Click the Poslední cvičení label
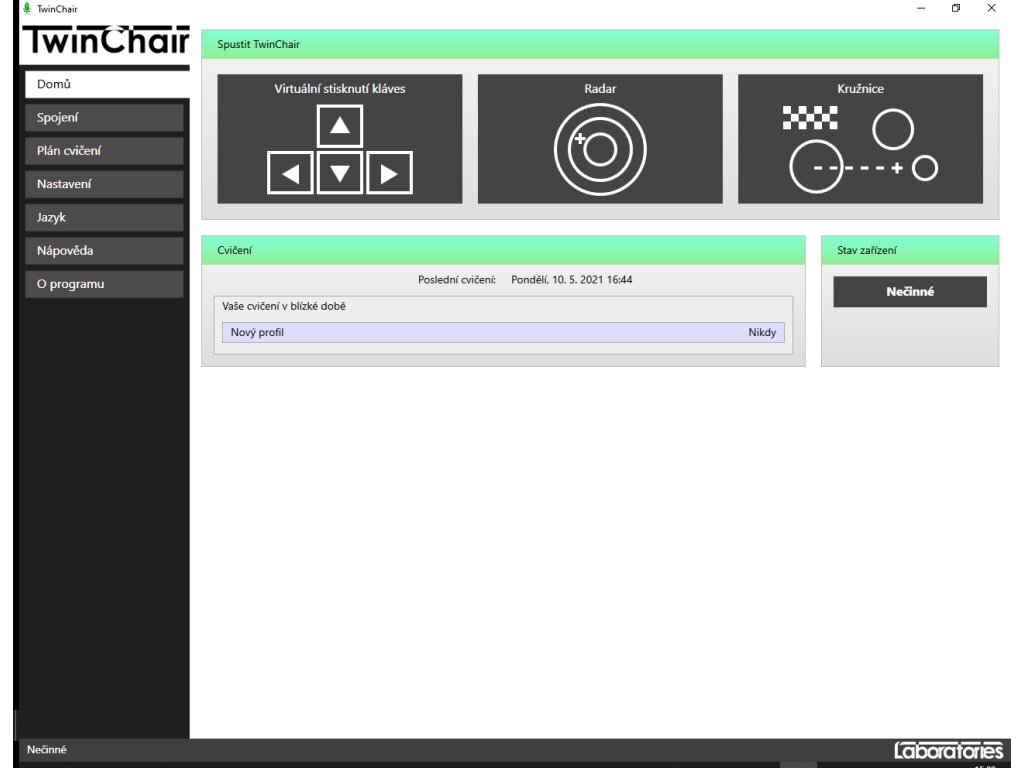The height and width of the screenshot is (768, 1024). coord(456,280)
